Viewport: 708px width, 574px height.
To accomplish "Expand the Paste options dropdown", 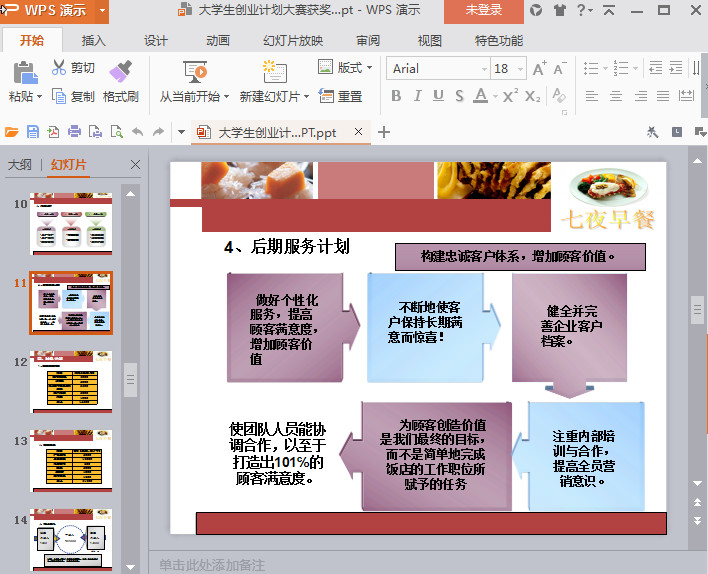I will pyautogui.click(x=39, y=96).
